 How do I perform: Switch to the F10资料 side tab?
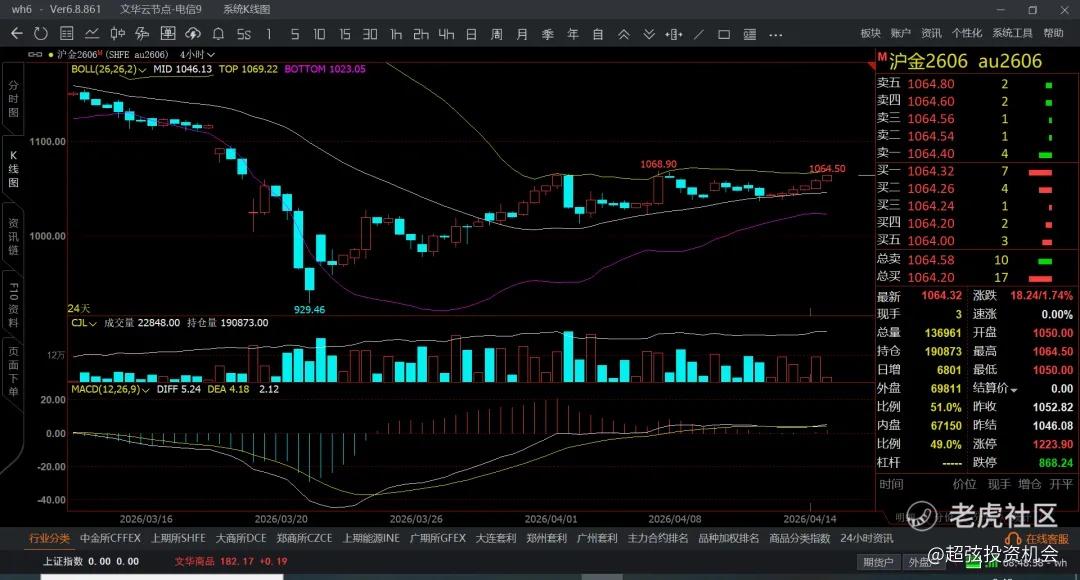coord(13,304)
